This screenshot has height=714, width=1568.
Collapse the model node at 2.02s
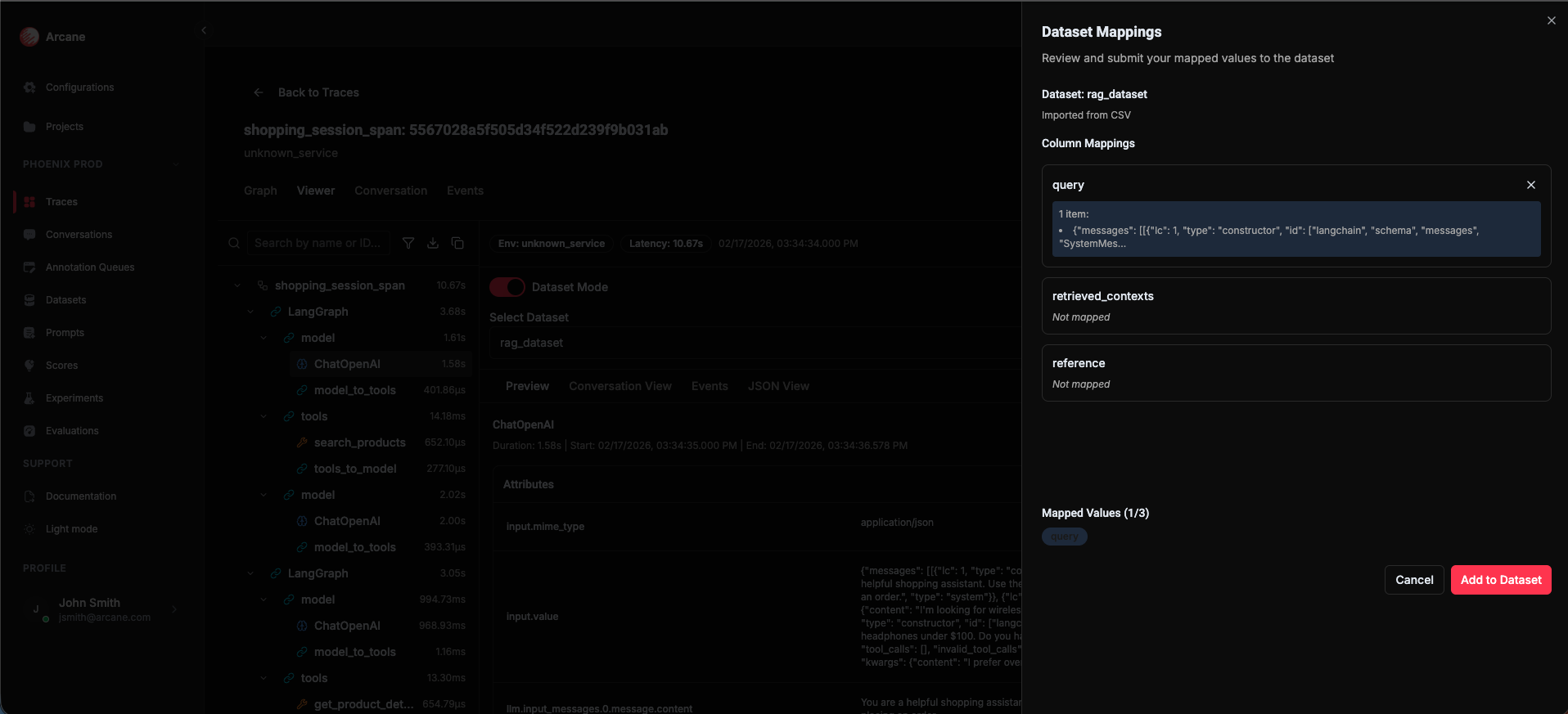tap(264, 495)
